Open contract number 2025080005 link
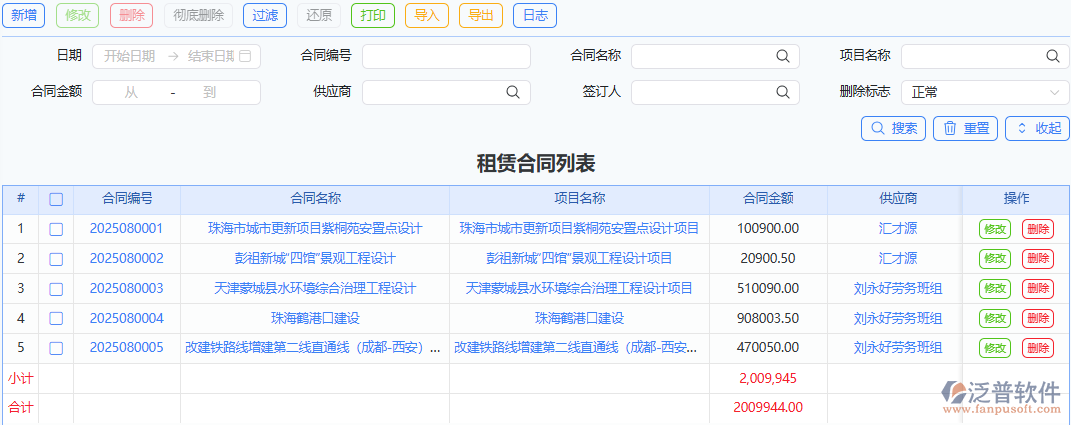Image resolution: width=1071 pixels, height=425 pixels. point(126,348)
